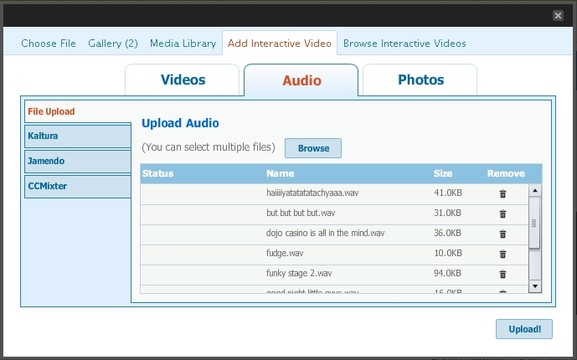Click trash icon for dojo casino wav file
The height and width of the screenshot is (360, 577).
pos(503,234)
